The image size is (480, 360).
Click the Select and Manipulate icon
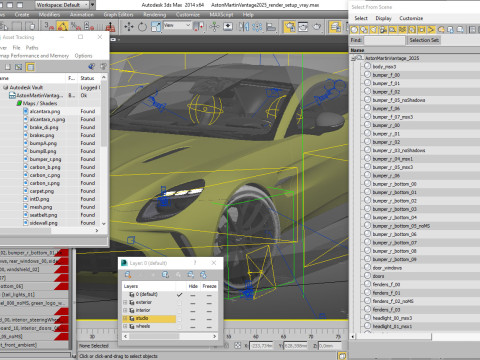pyautogui.click(x=214, y=27)
